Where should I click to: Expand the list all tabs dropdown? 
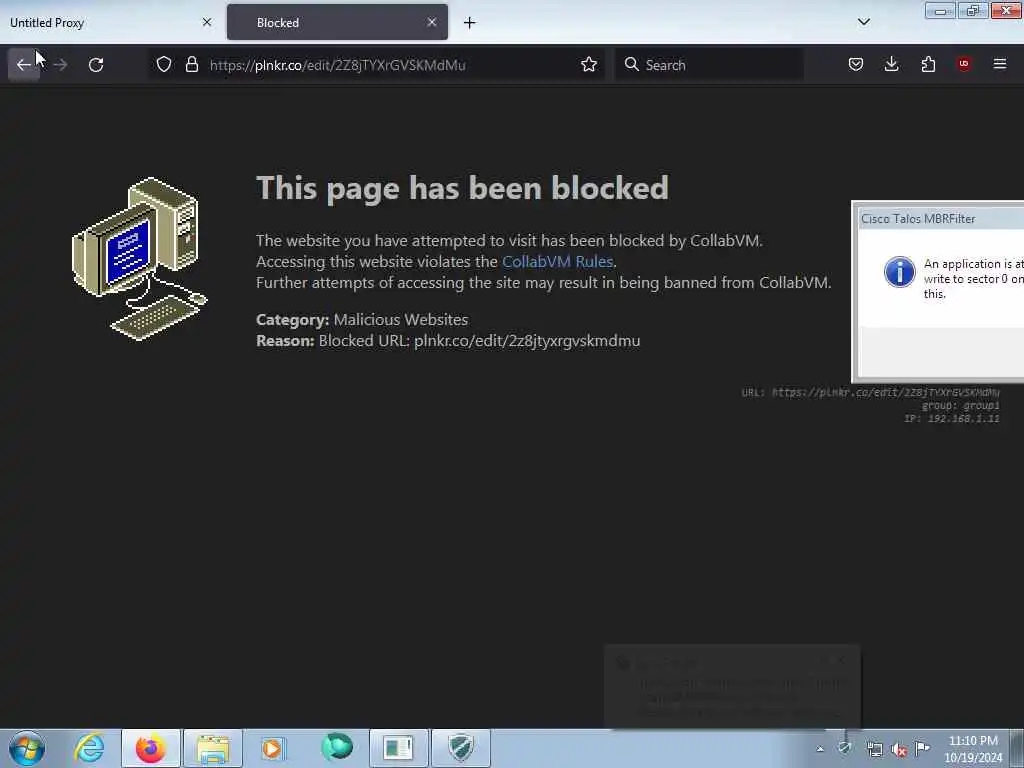[x=863, y=22]
